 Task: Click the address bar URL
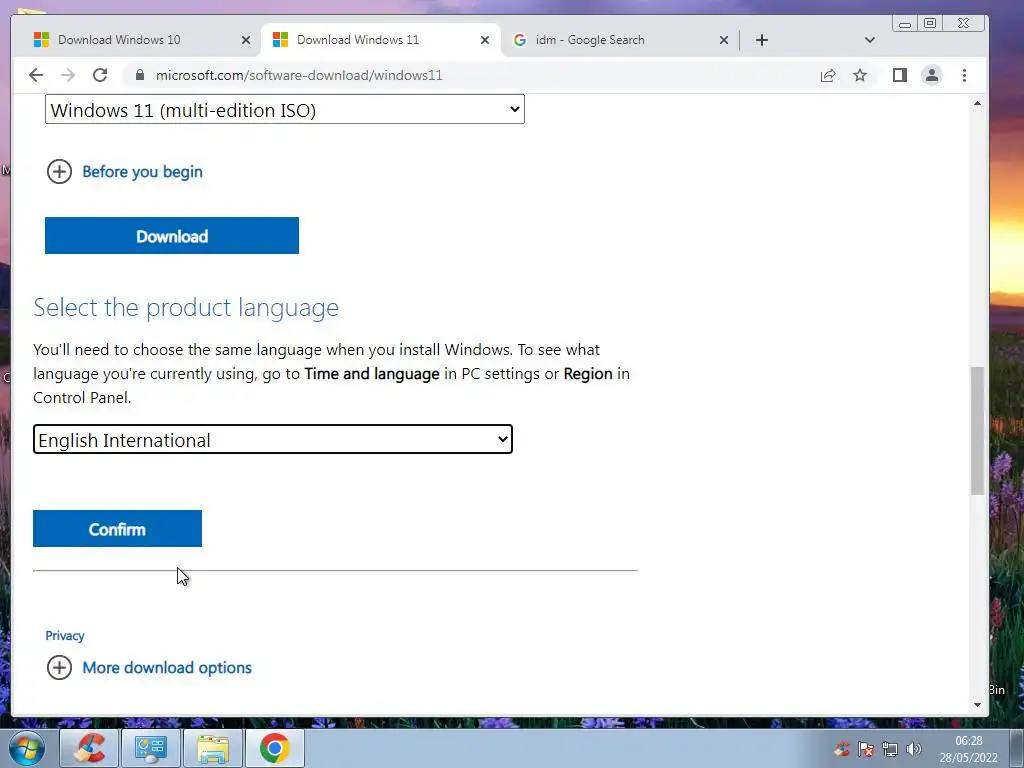click(299, 75)
